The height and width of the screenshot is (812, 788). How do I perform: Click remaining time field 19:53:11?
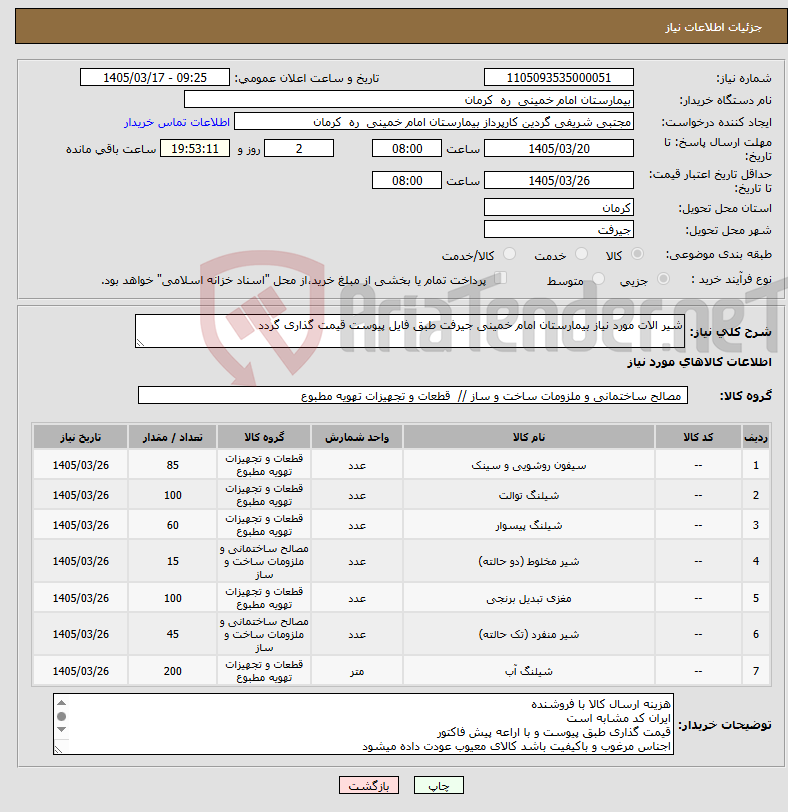[195, 149]
